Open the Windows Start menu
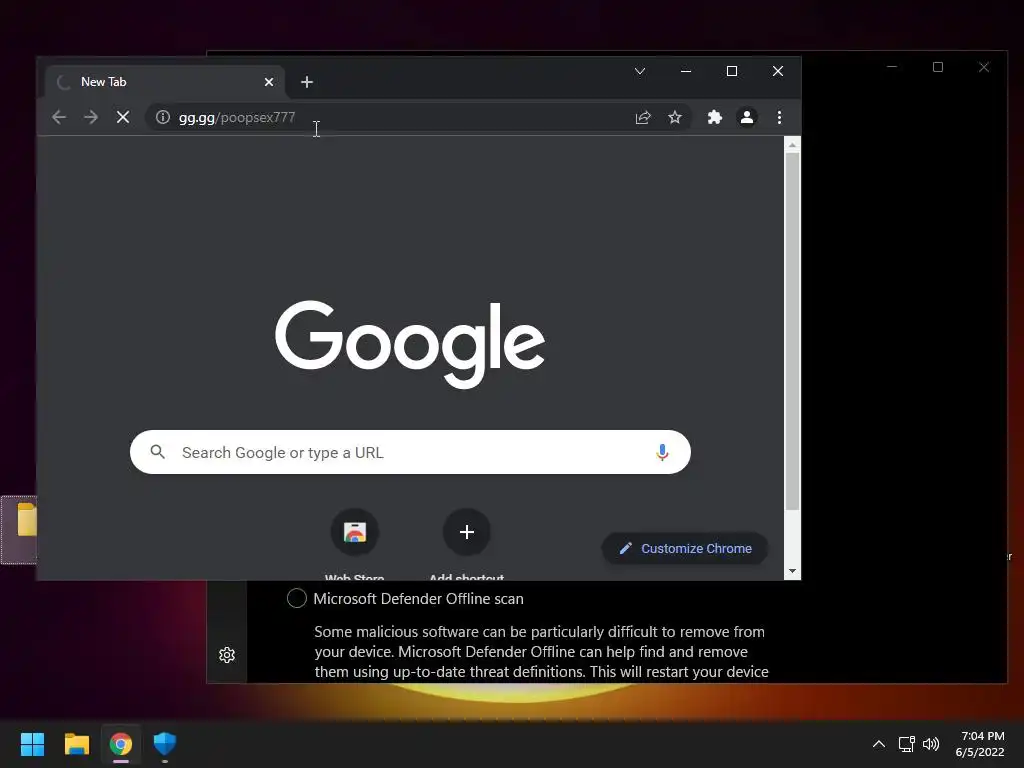1024x768 pixels. (32, 744)
